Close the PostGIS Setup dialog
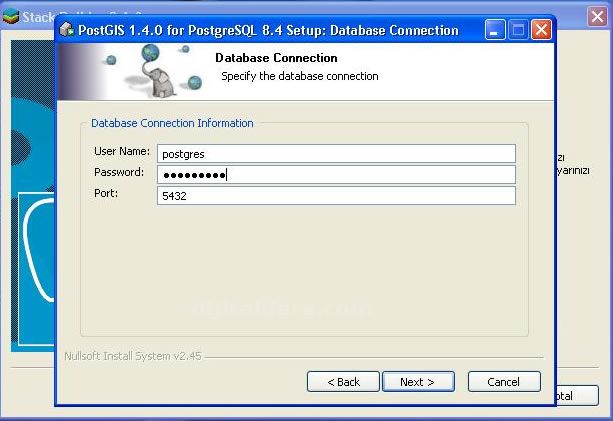The image size is (613, 421). coord(541,30)
